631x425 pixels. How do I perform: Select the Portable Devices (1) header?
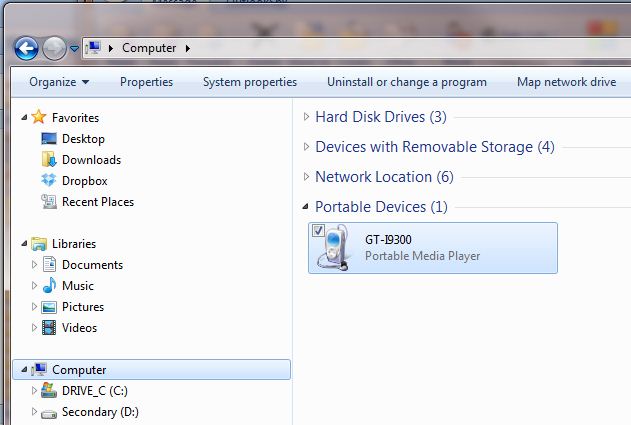point(381,207)
